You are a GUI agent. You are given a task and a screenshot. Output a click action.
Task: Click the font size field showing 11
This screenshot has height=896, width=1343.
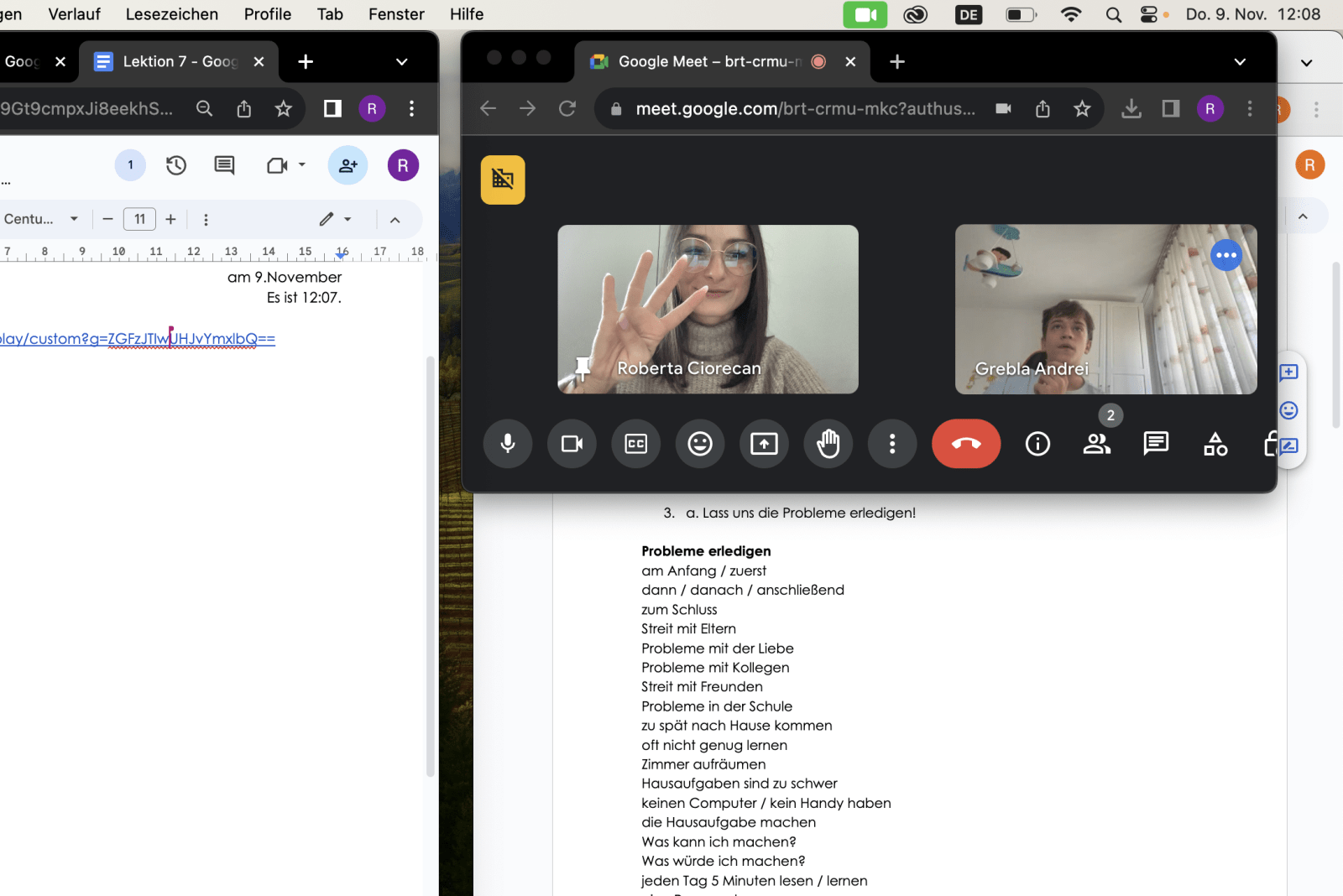(x=139, y=219)
